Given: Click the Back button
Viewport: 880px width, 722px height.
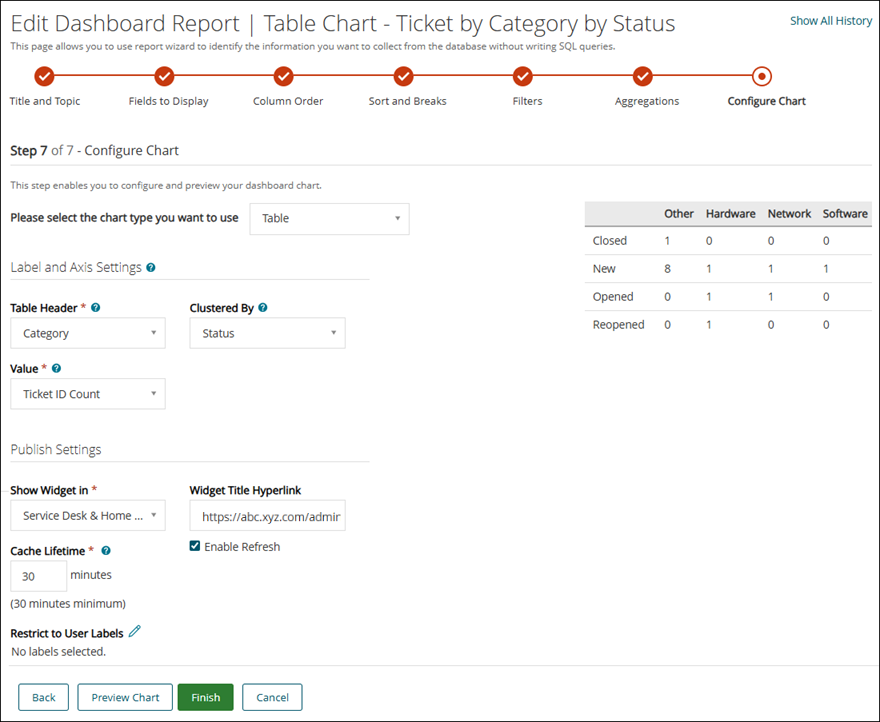Looking at the screenshot, I should [x=44, y=697].
